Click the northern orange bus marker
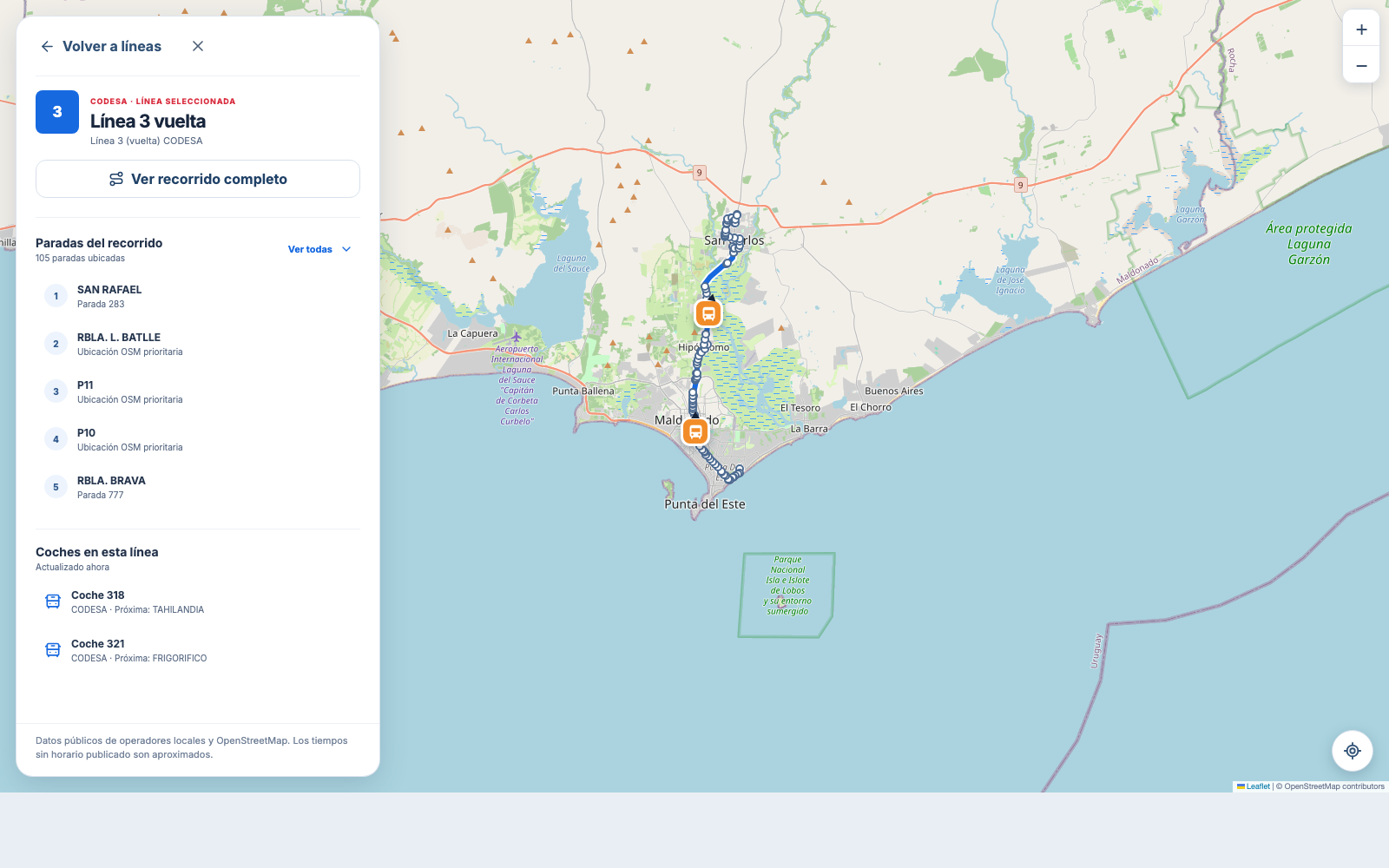This screenshot has width=1389, height=868. 708,313
